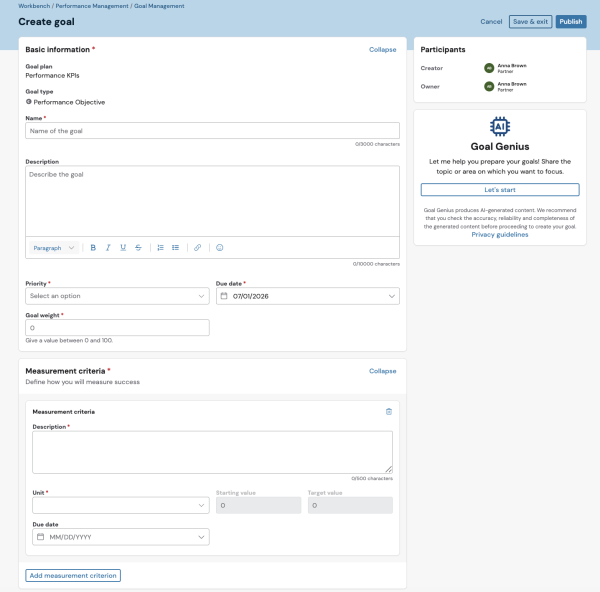Viewport: 600px width, 592px height.
Task: Open the emoji picker in description toolbar
Action: click(x=220, y=248)
